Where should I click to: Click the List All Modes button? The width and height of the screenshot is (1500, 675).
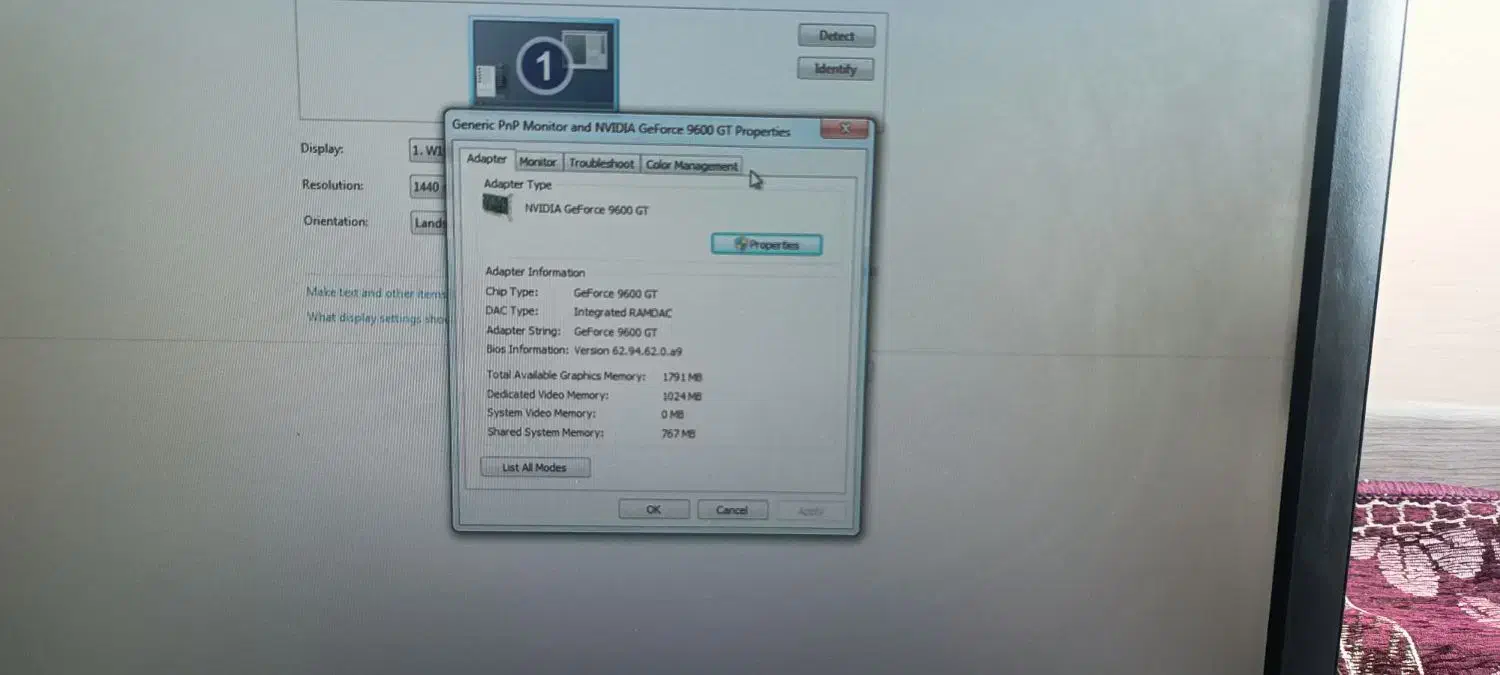535,467
